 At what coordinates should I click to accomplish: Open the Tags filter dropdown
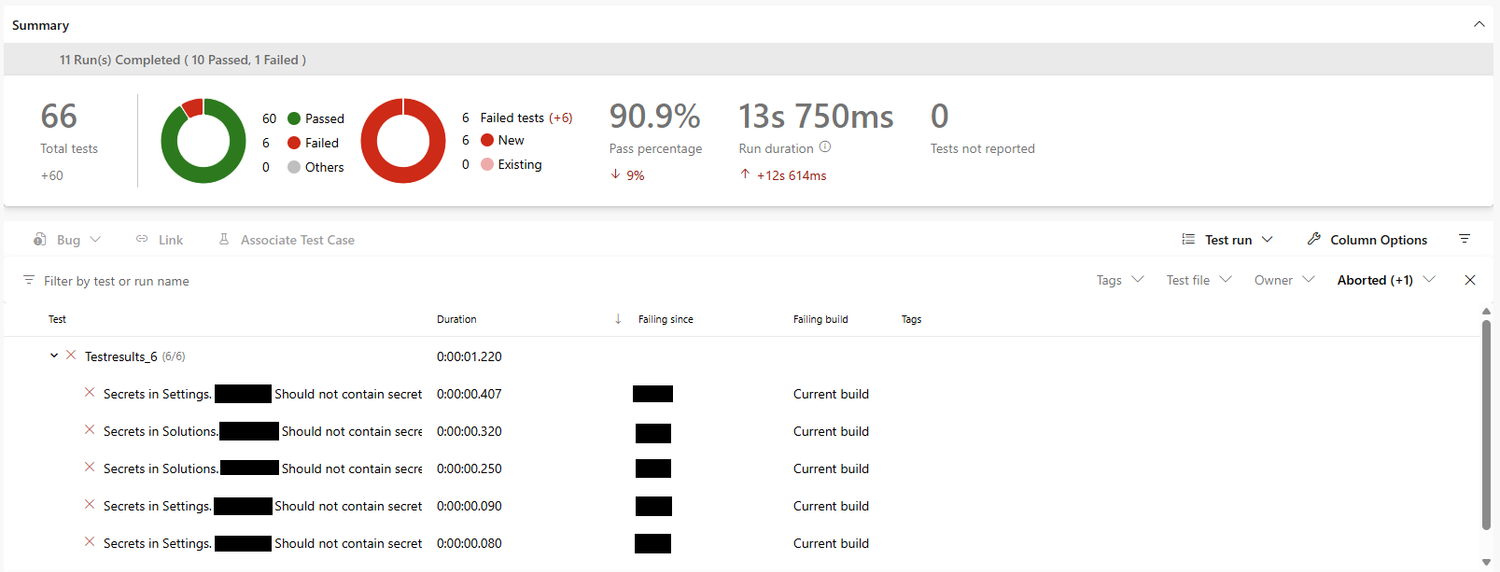pyautogui.click(x=1120, y=280)
